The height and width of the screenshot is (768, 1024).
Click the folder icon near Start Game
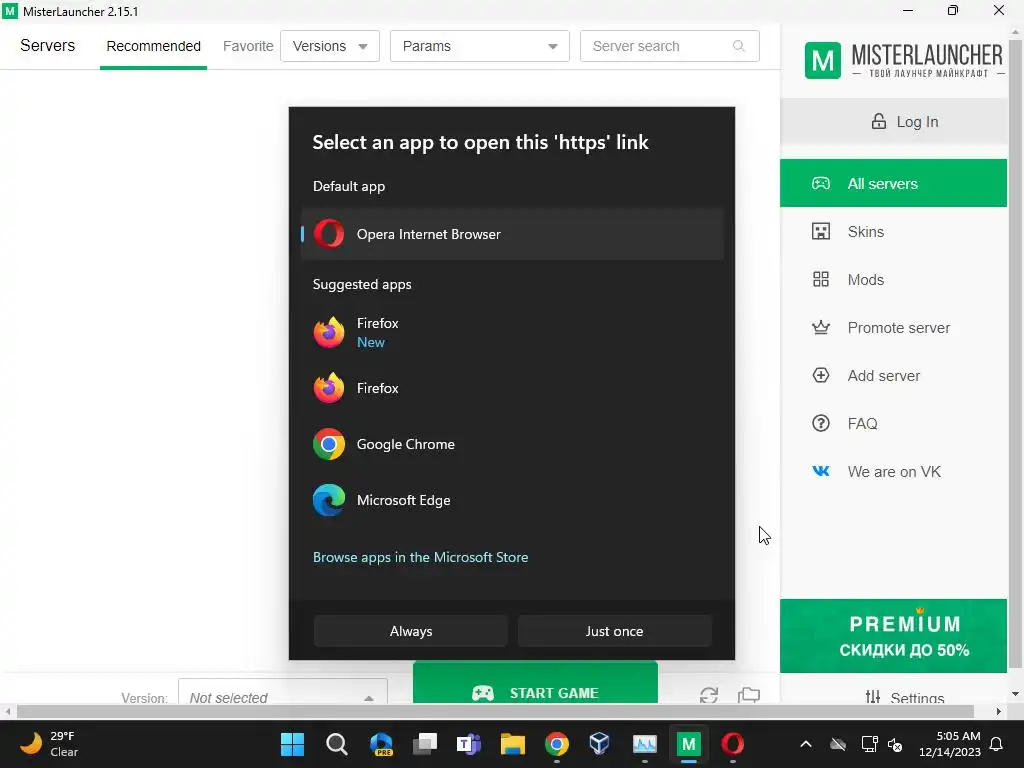click(749, 695)
